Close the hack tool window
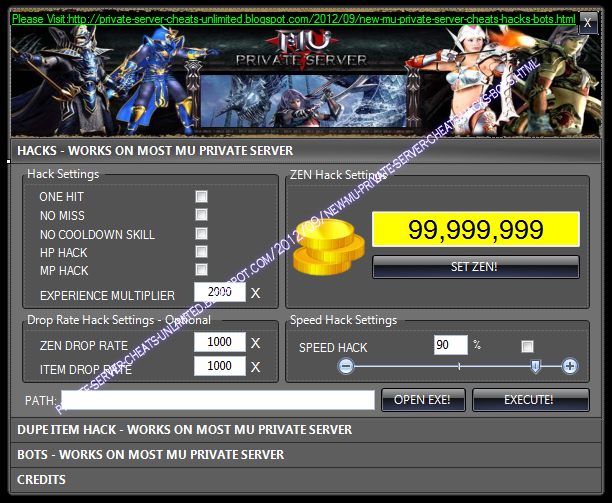612x503 pixels. tap(587, 23)
